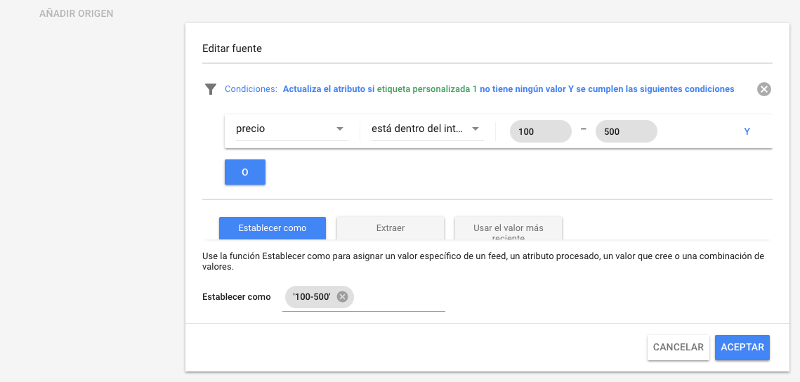Switch to the Establecer como tab
The image size is (800, 382).
[272, 228]
